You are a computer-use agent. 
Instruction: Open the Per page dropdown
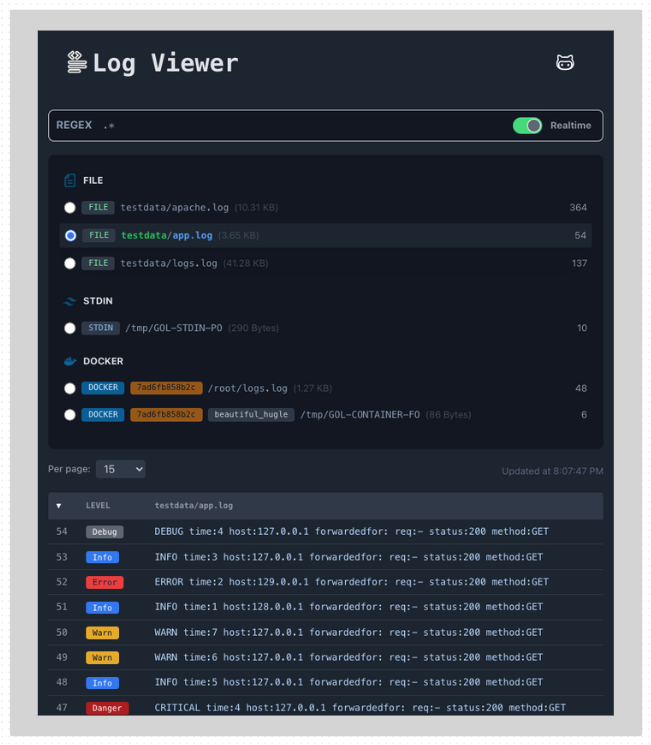pos(121,469)
